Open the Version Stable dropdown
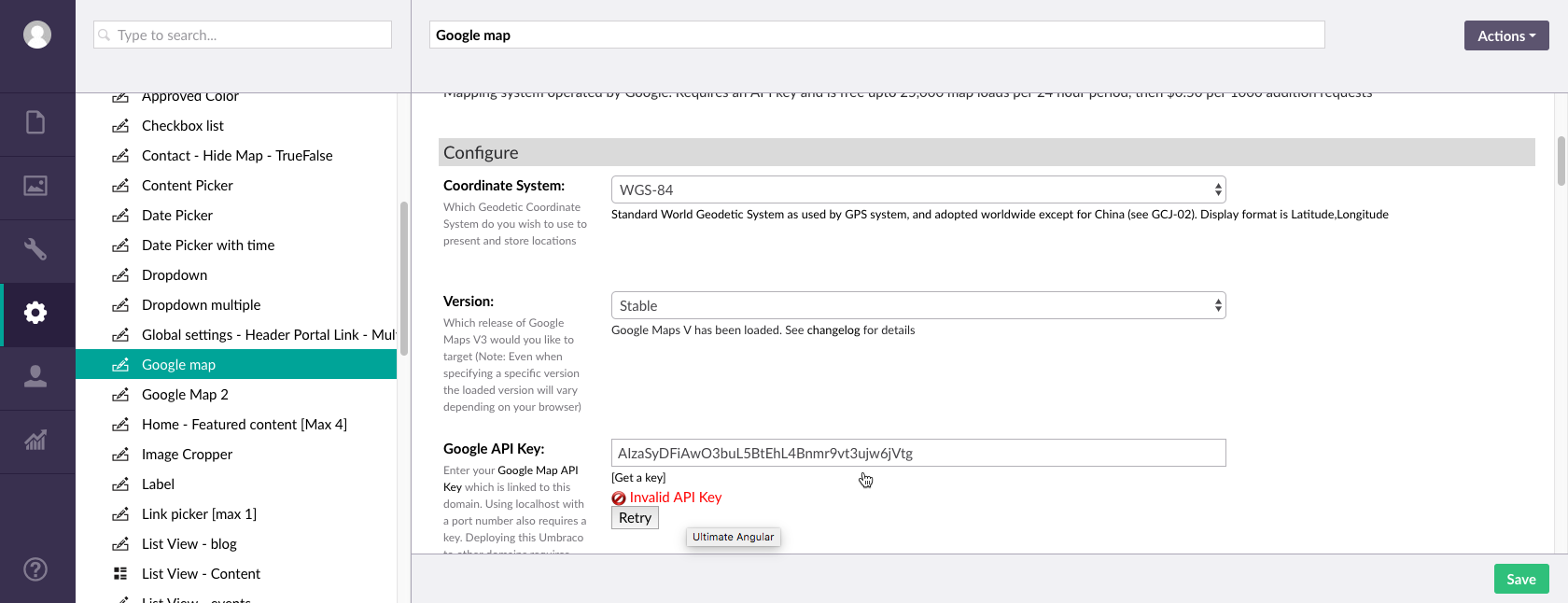The width and height of the screenshot is (1568, 603). (x=918, y=305)
